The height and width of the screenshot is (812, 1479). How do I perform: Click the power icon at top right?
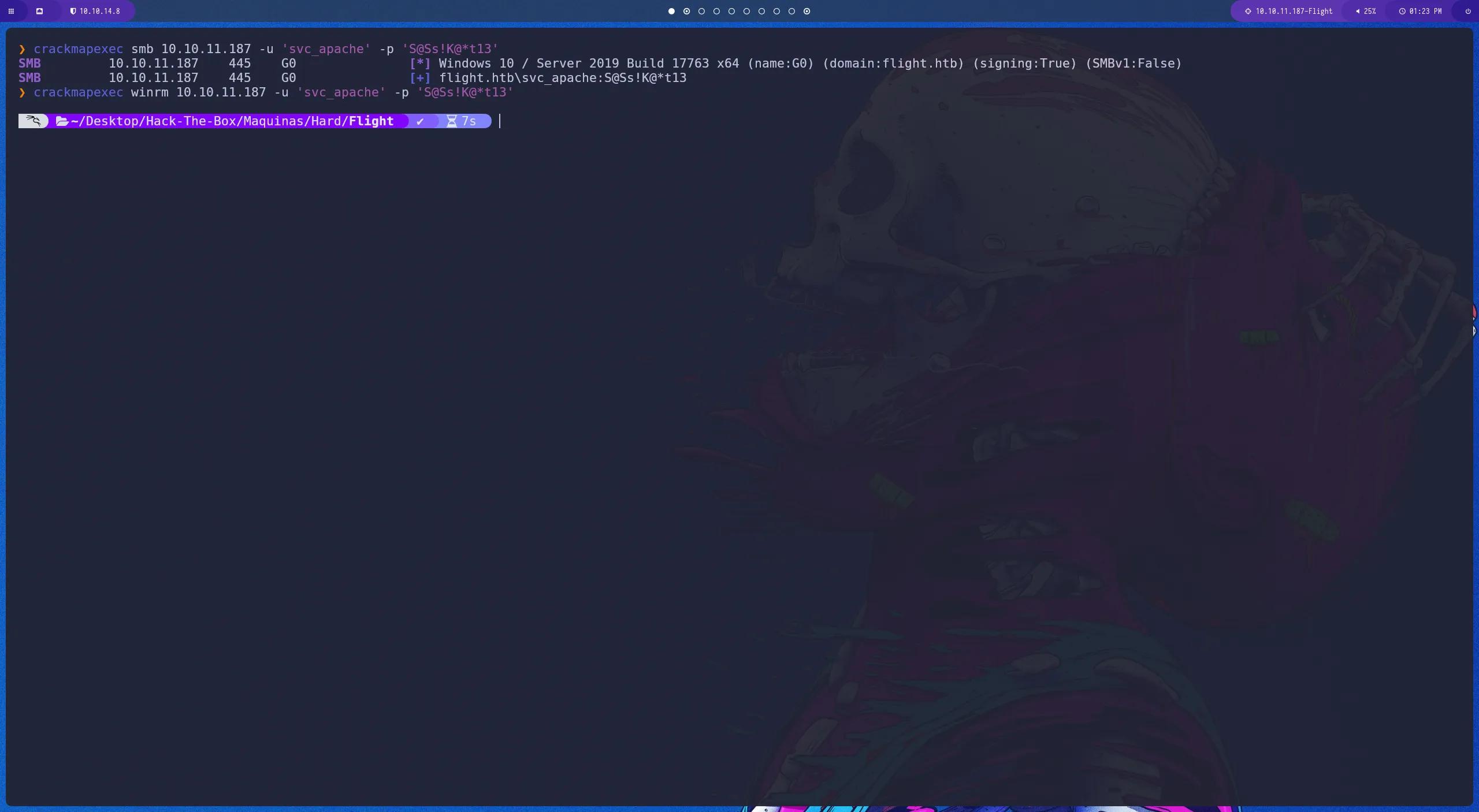(1466, 11)
